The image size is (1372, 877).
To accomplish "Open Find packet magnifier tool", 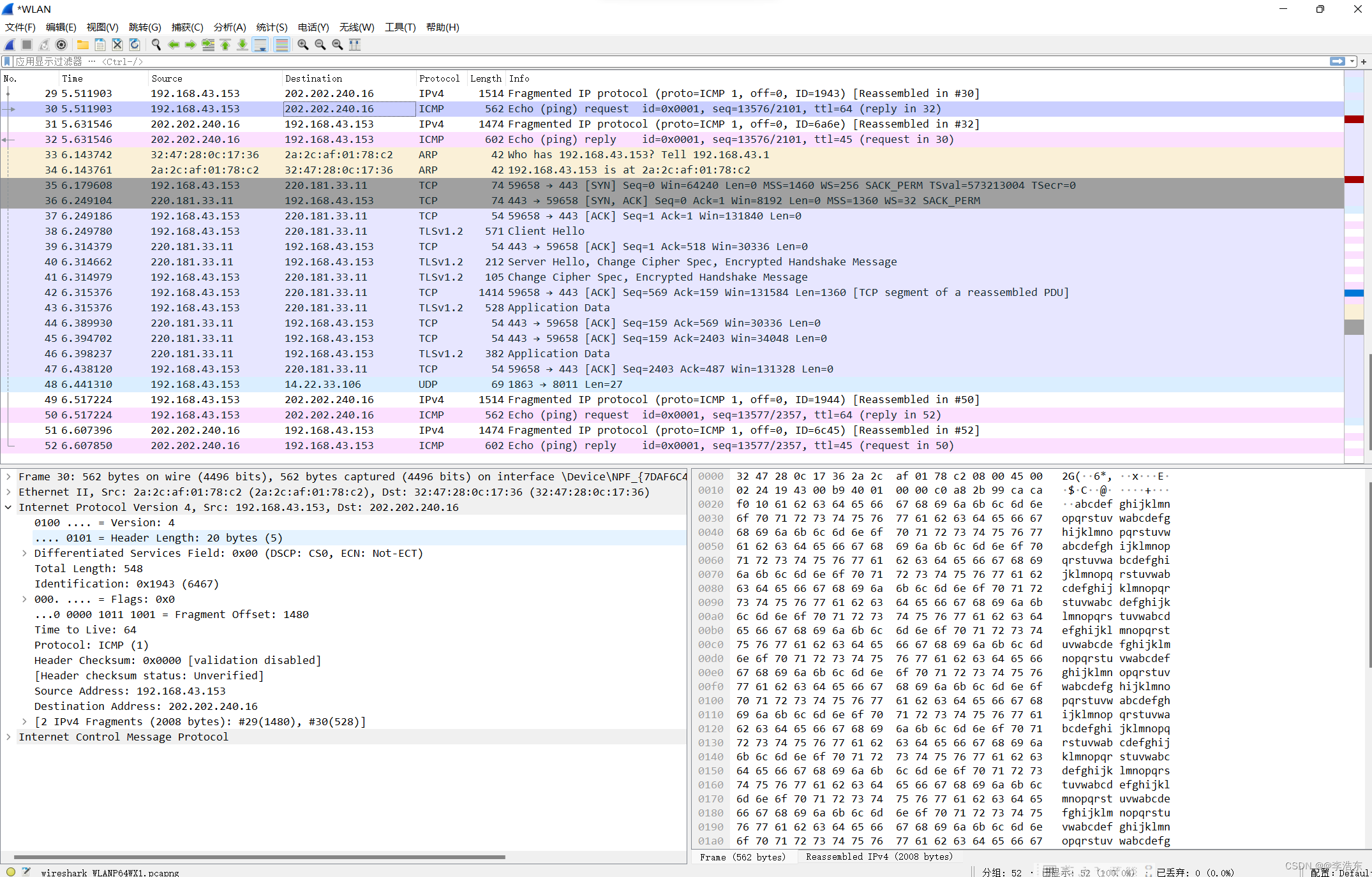I will point(156,45).
